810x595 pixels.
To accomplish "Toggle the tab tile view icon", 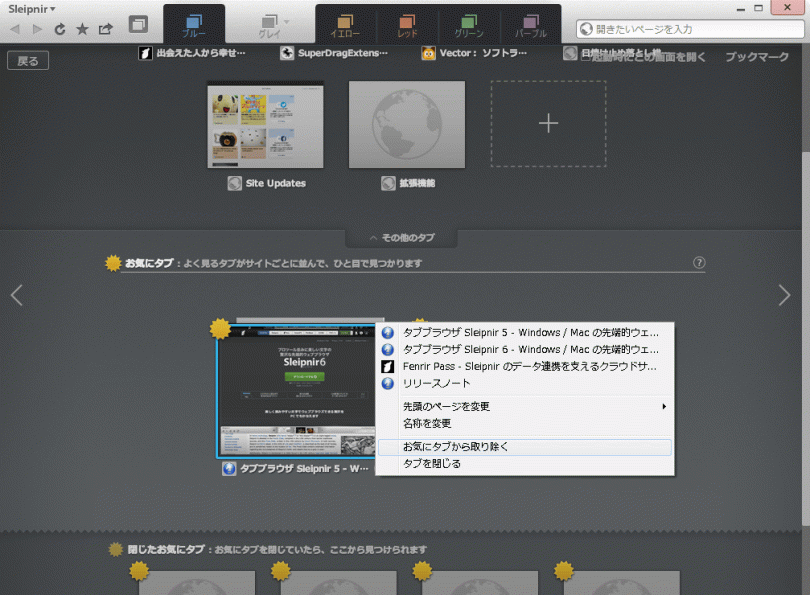I will (x=138, y=24).
